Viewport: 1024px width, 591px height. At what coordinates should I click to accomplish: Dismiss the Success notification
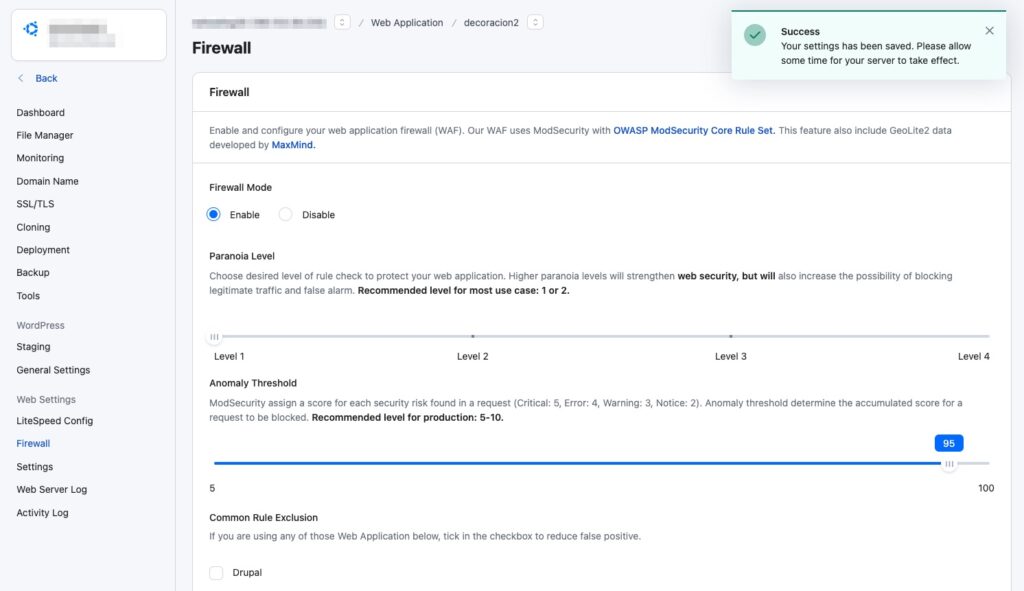989,31
